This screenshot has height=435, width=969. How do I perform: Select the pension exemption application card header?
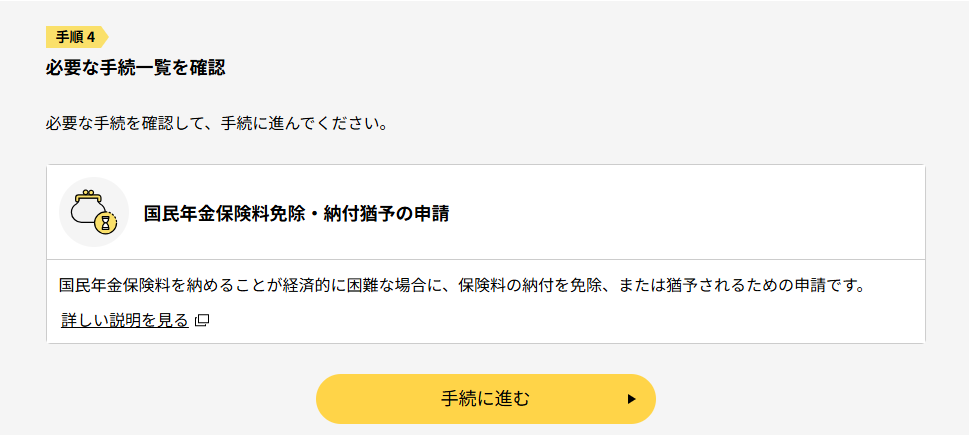tap(486, 212)
